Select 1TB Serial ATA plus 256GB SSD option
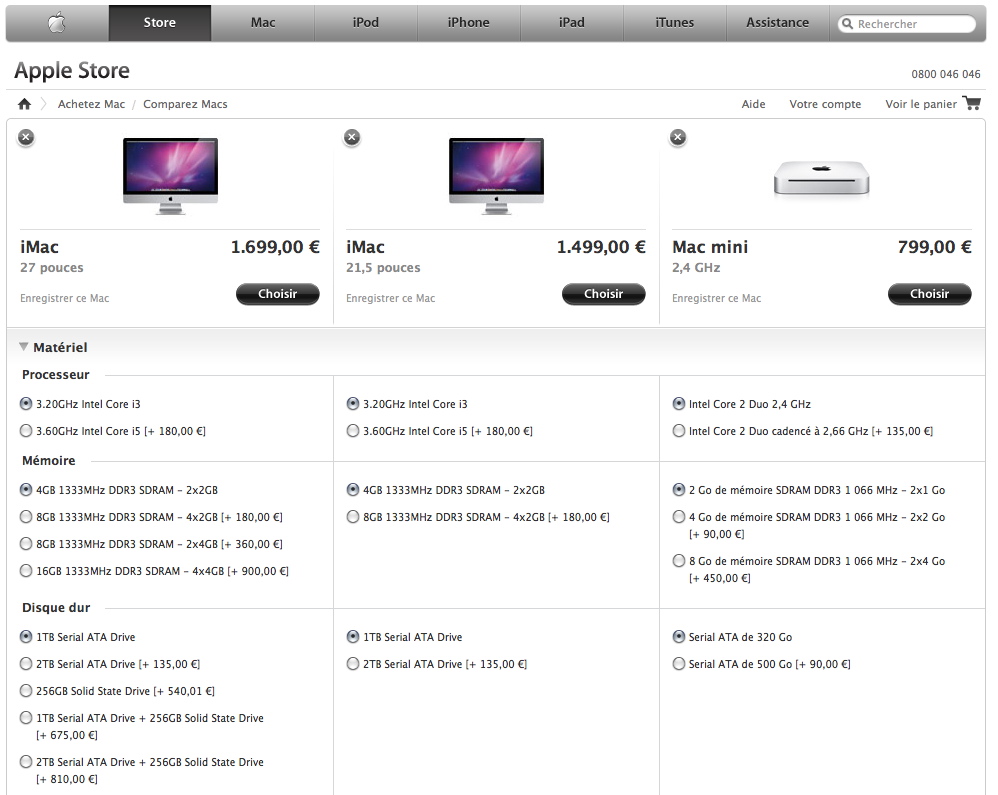 (x=26, y=718)
